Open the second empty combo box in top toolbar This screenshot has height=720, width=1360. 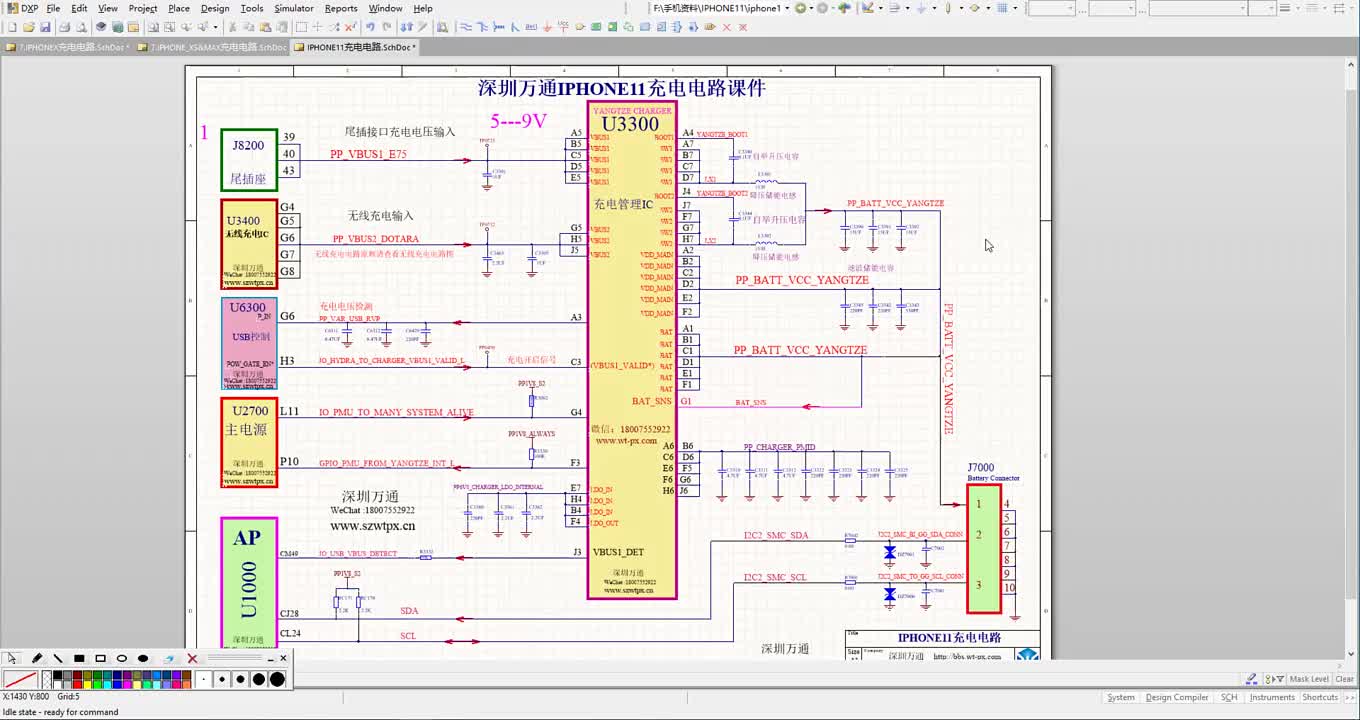click(x=1112, y=9)
